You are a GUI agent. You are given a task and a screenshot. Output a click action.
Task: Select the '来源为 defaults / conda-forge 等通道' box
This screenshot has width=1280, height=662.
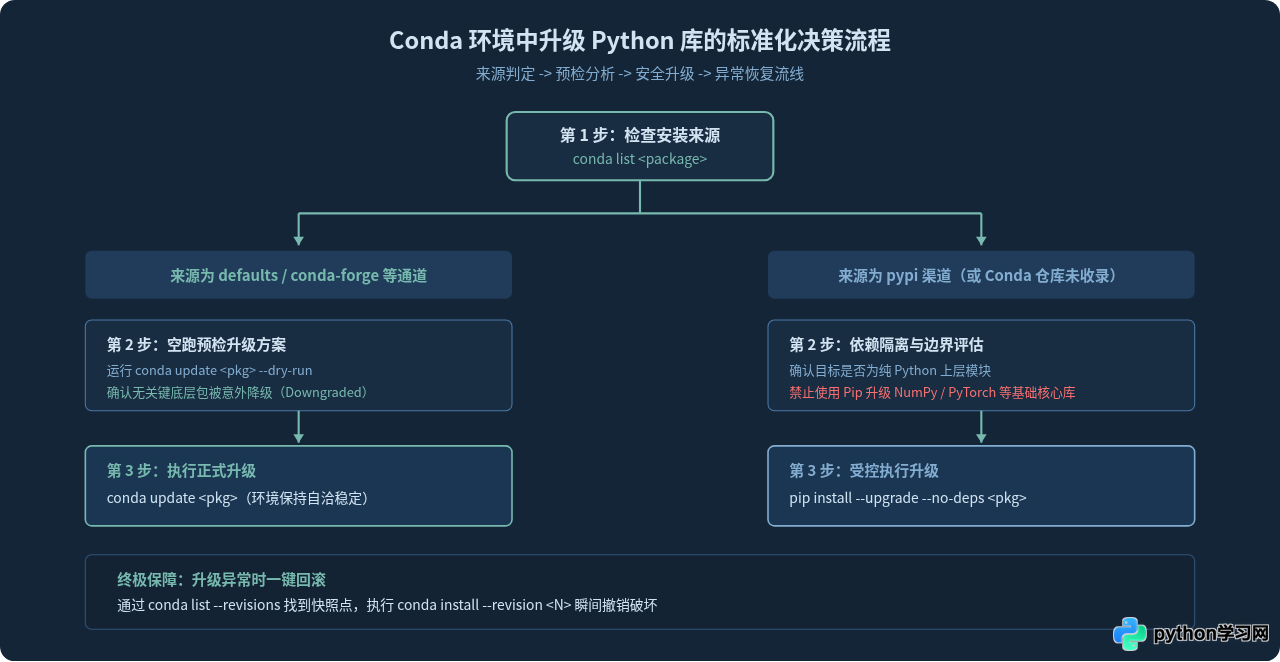click(x=298, y=275)
